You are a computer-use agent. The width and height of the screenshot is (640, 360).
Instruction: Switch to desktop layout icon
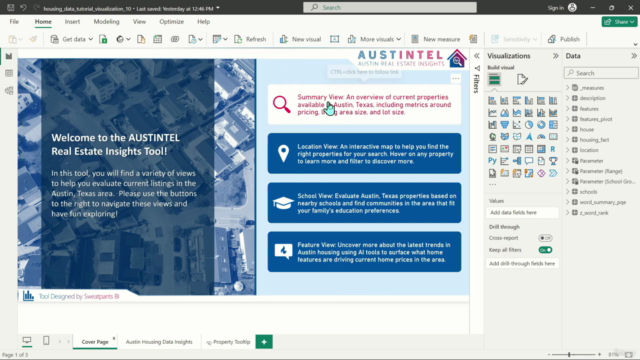[x=27, y=340]
